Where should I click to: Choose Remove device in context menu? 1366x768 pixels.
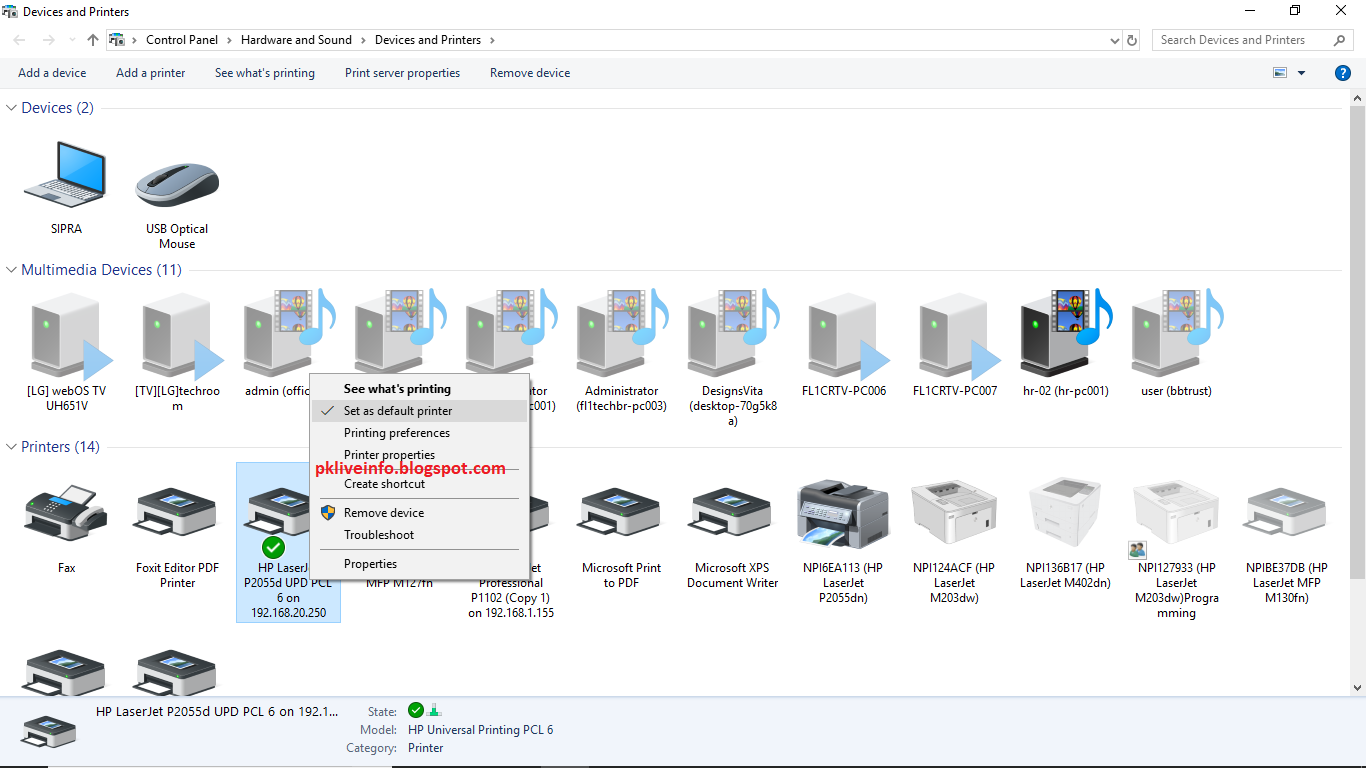tap(419, 513)
